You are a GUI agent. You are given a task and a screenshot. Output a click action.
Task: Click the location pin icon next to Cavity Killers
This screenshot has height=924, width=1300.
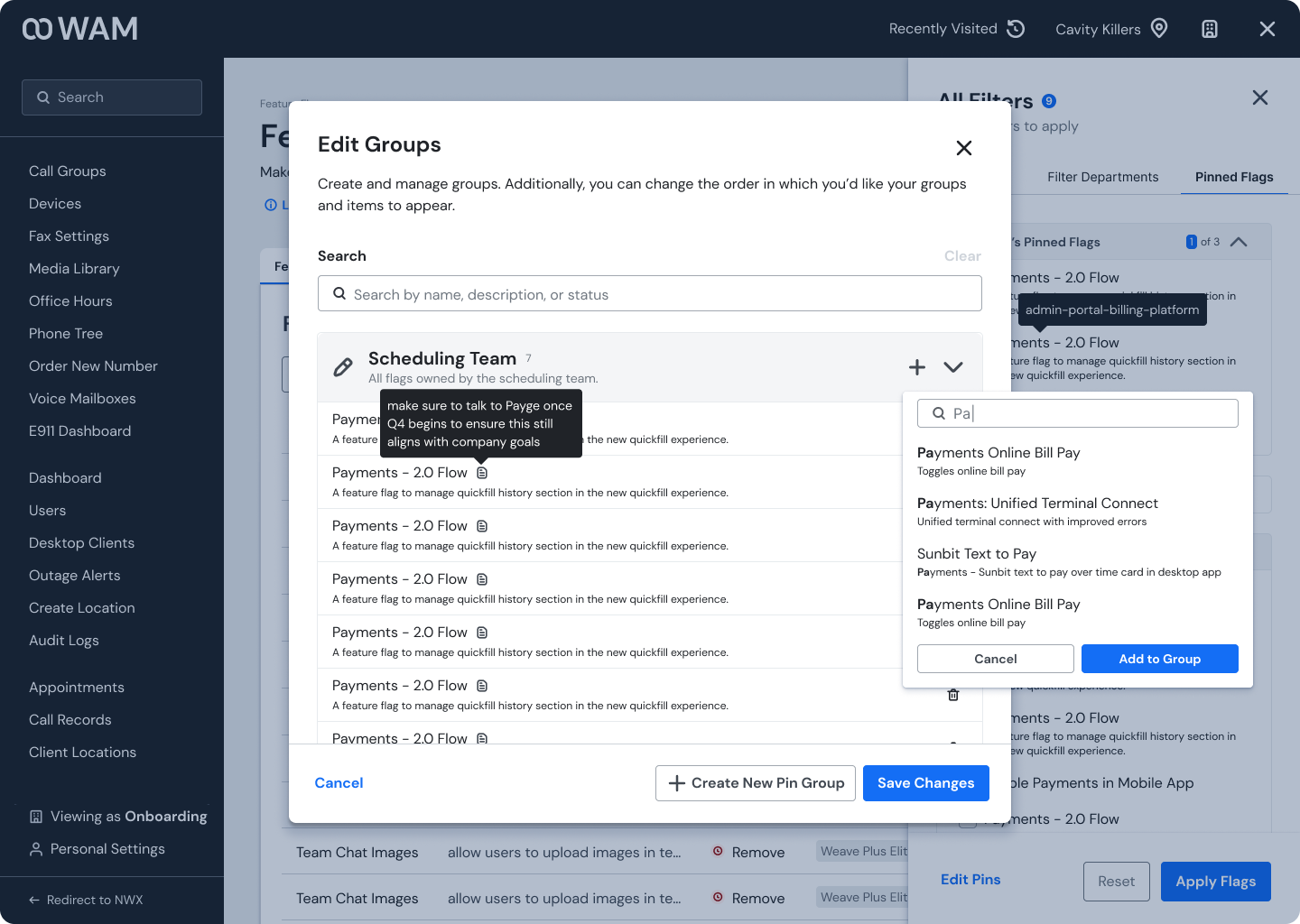[1159, 28]
